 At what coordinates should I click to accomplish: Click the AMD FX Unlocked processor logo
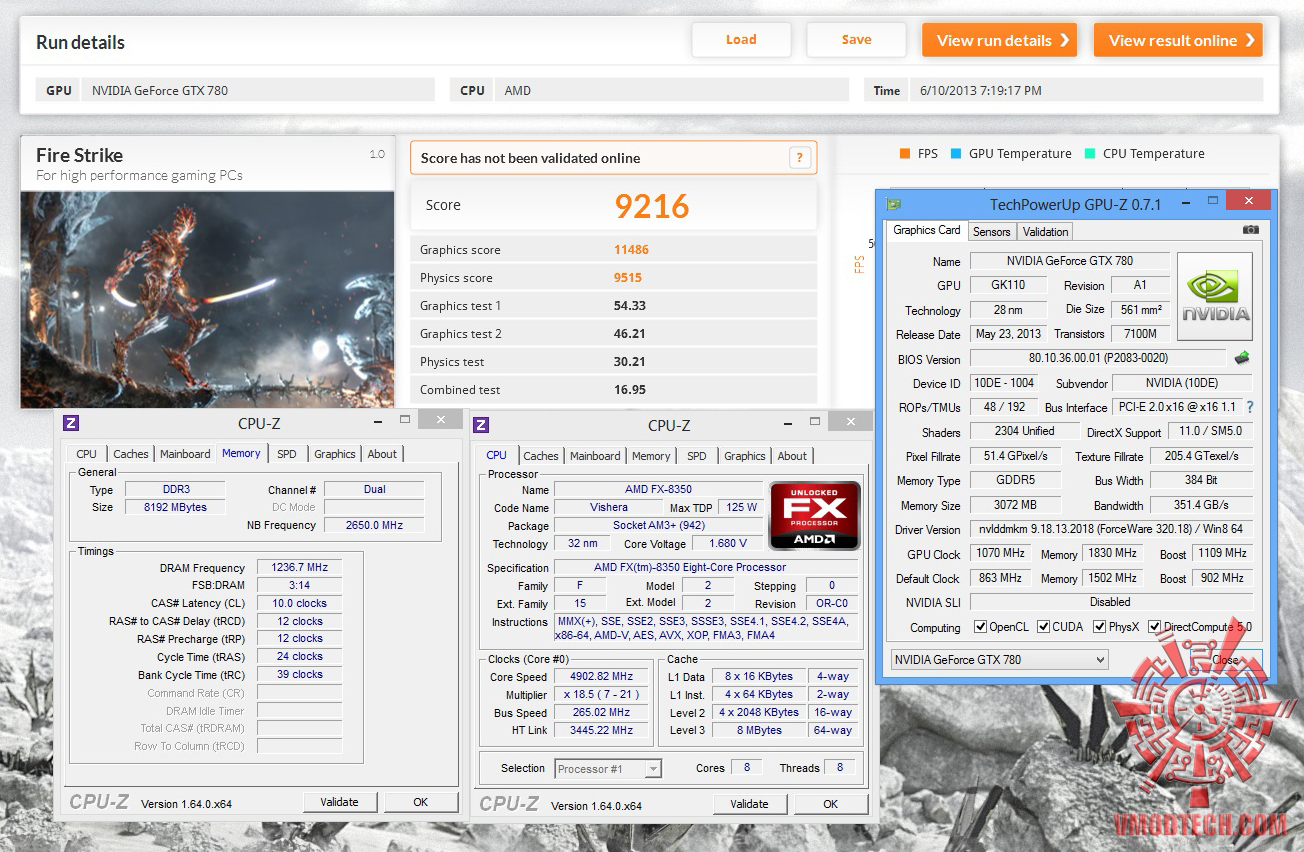coord(815,515)
